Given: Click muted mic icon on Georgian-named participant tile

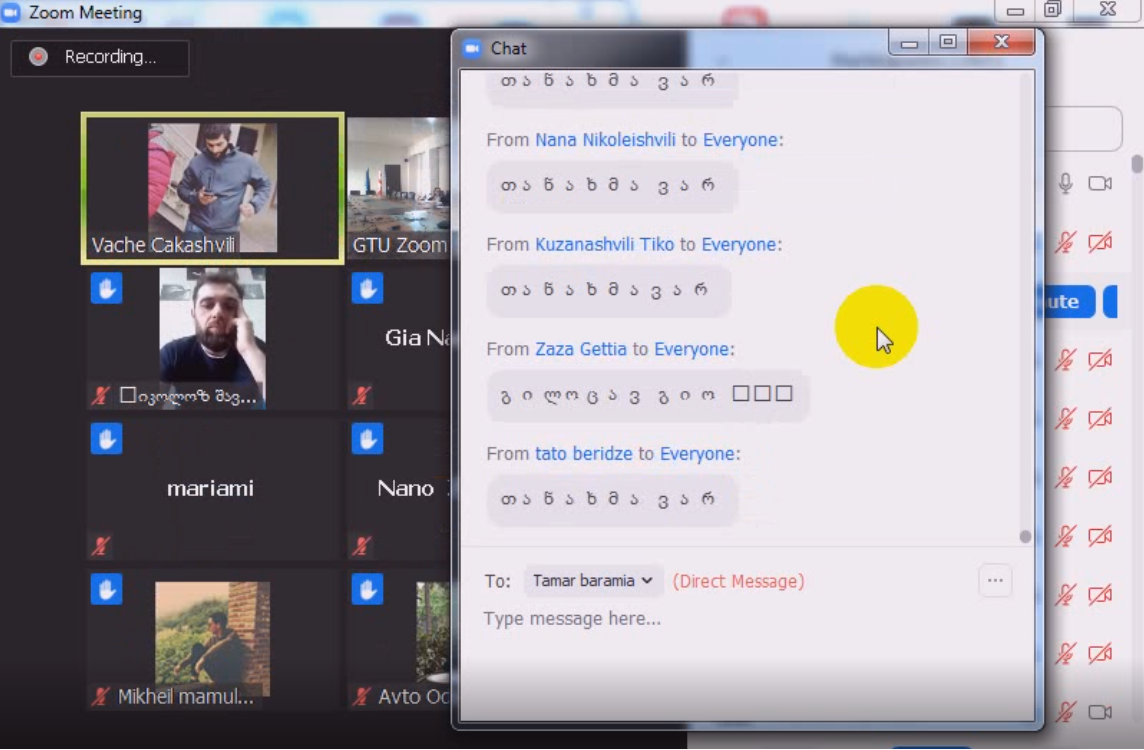Looking at the screenshot, I should (101, 395).
